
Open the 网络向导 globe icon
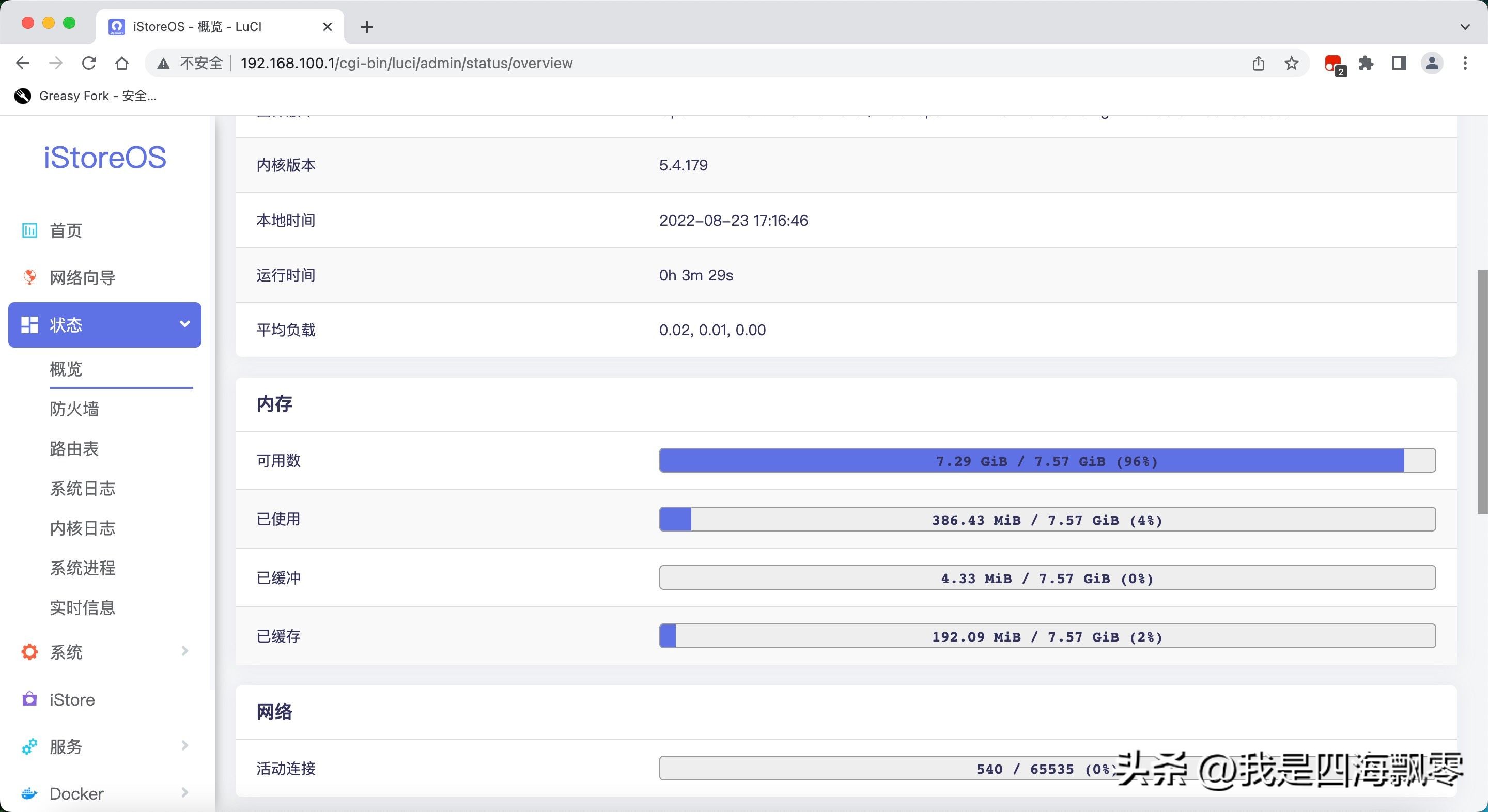tap(29, 277)
